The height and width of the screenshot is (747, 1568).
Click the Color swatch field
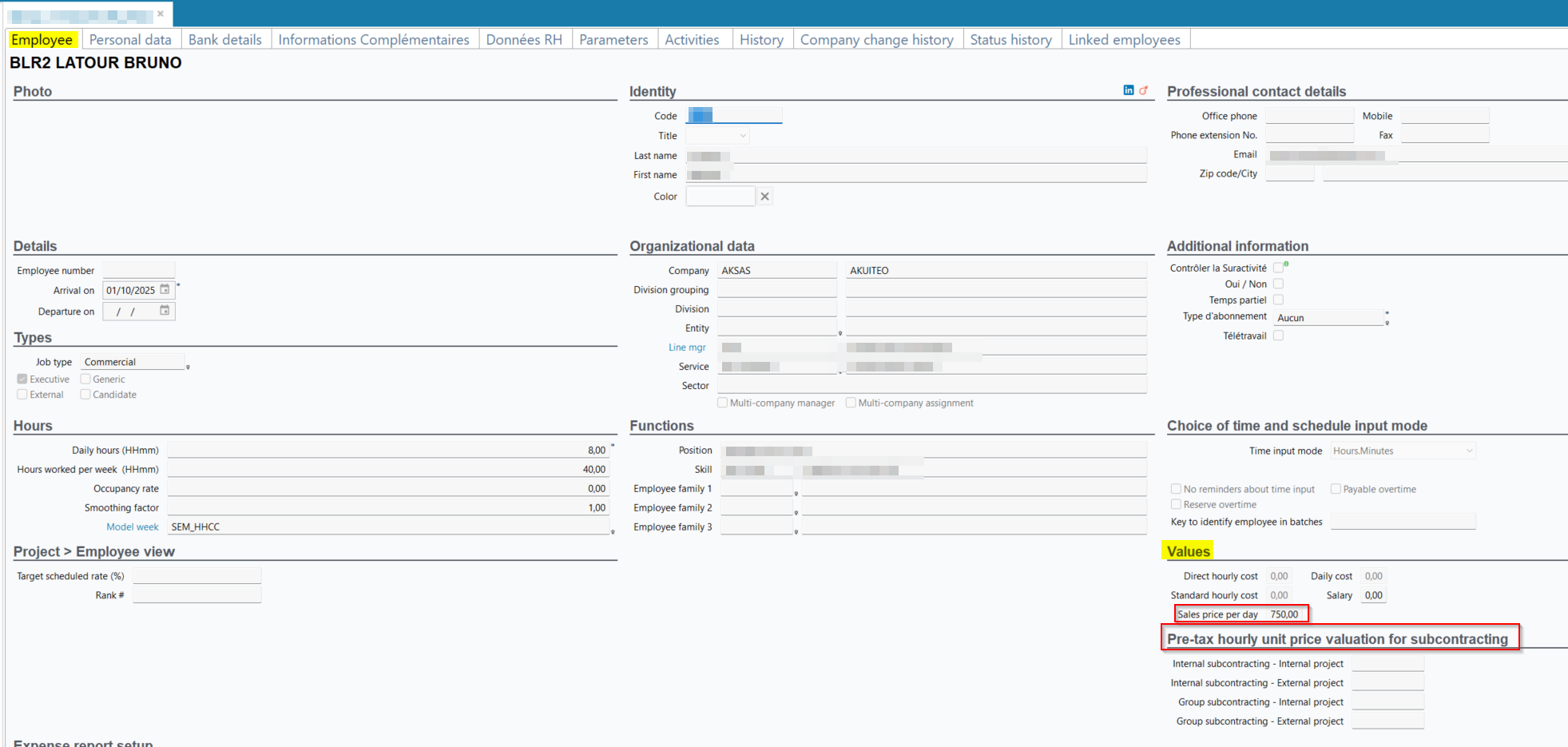coord(720,197)
